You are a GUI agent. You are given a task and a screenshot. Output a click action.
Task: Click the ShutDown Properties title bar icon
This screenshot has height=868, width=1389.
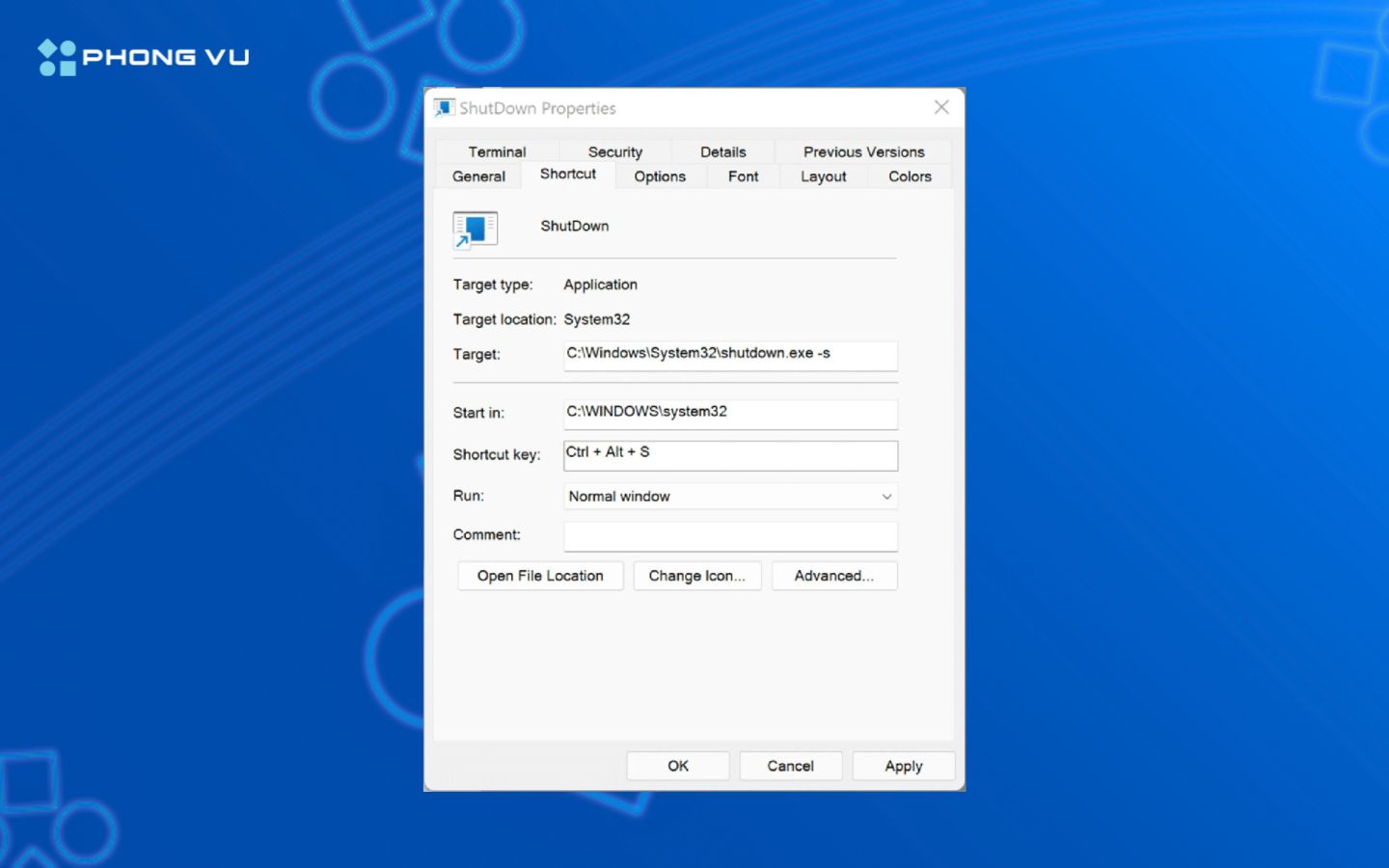(445, 107)
